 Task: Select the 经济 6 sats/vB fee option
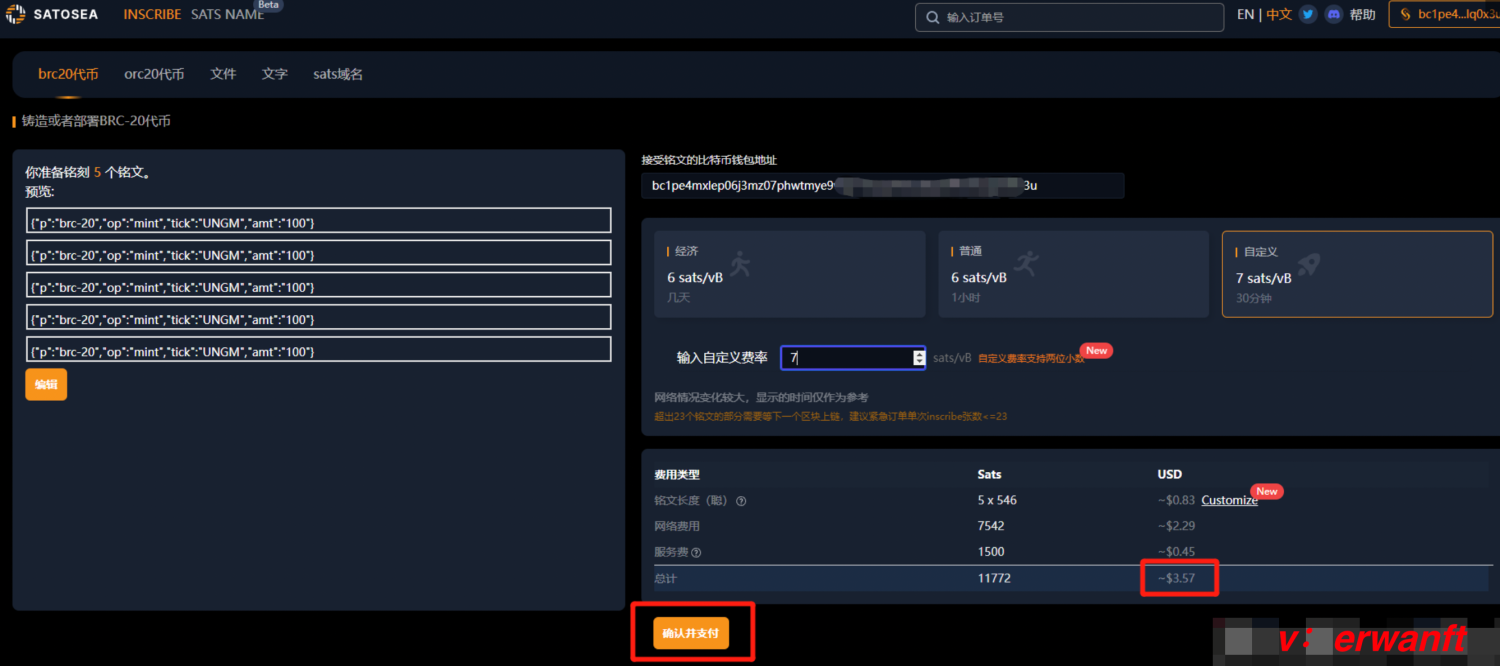pos(789,274)
